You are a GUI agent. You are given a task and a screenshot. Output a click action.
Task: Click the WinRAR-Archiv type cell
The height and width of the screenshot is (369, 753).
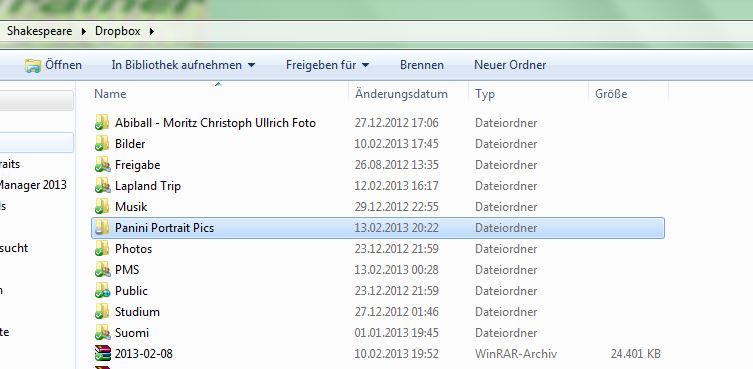pyautogui.click(x=516, y=354)
